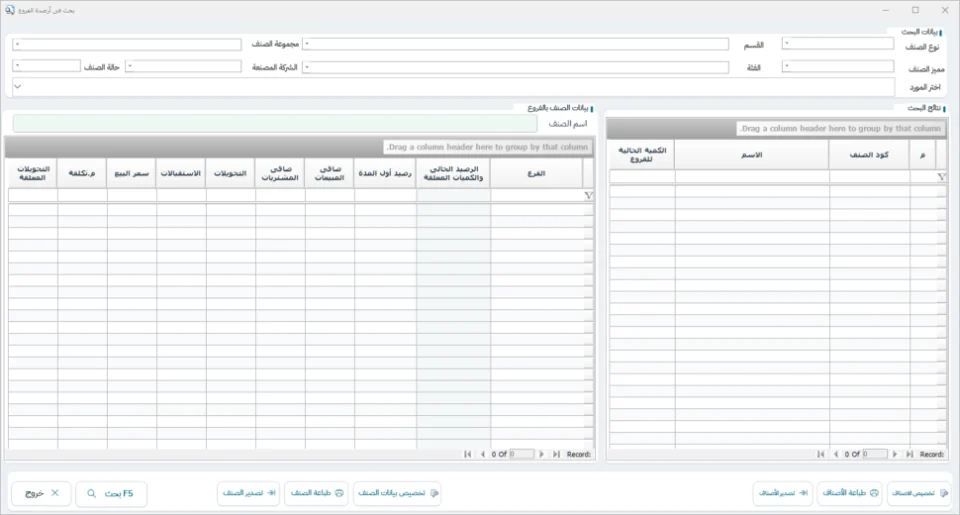Open the القسم dropdown
Viewport: 960px width, 515px height.
pos(516,44)
